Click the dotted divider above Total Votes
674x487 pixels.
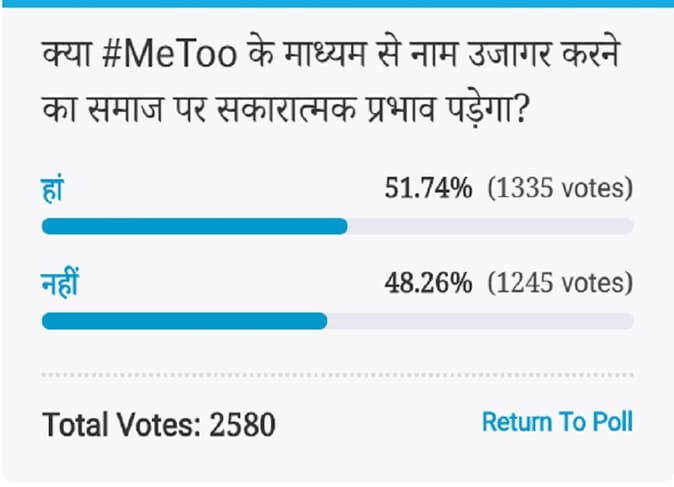click(337, 375)
